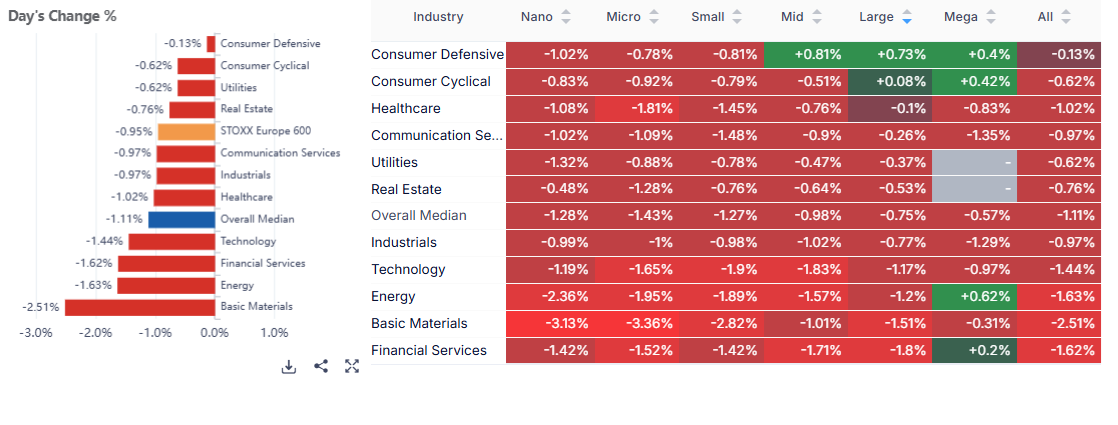The image size is (1118, 425).
Task: Sort by Micro column arrows
Action: click(x=654, y=17)
